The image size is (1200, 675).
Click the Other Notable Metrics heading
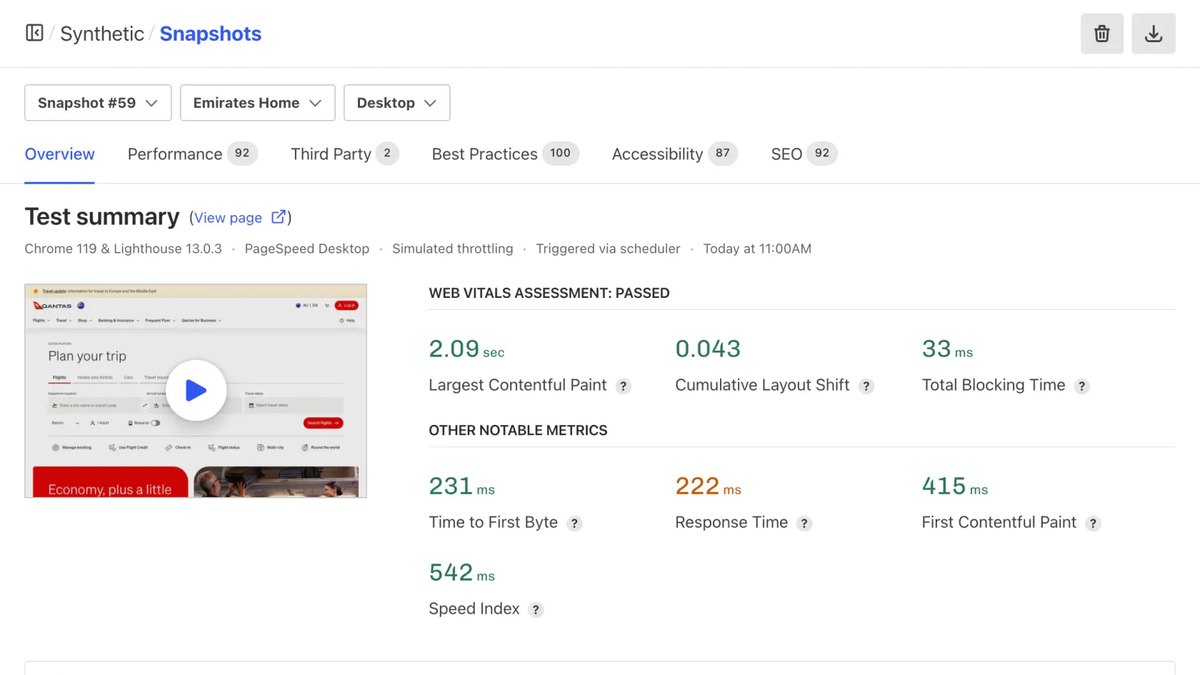pyautogui.click(x=518, y=430)
